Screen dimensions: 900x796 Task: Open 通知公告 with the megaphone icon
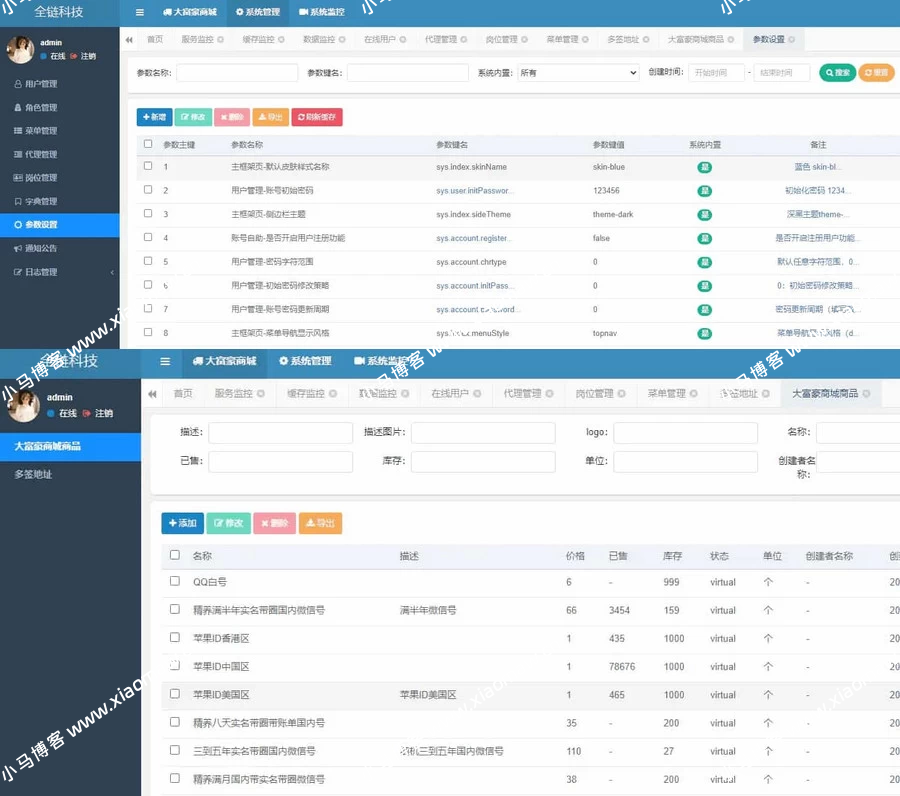(x=18, y=248)
